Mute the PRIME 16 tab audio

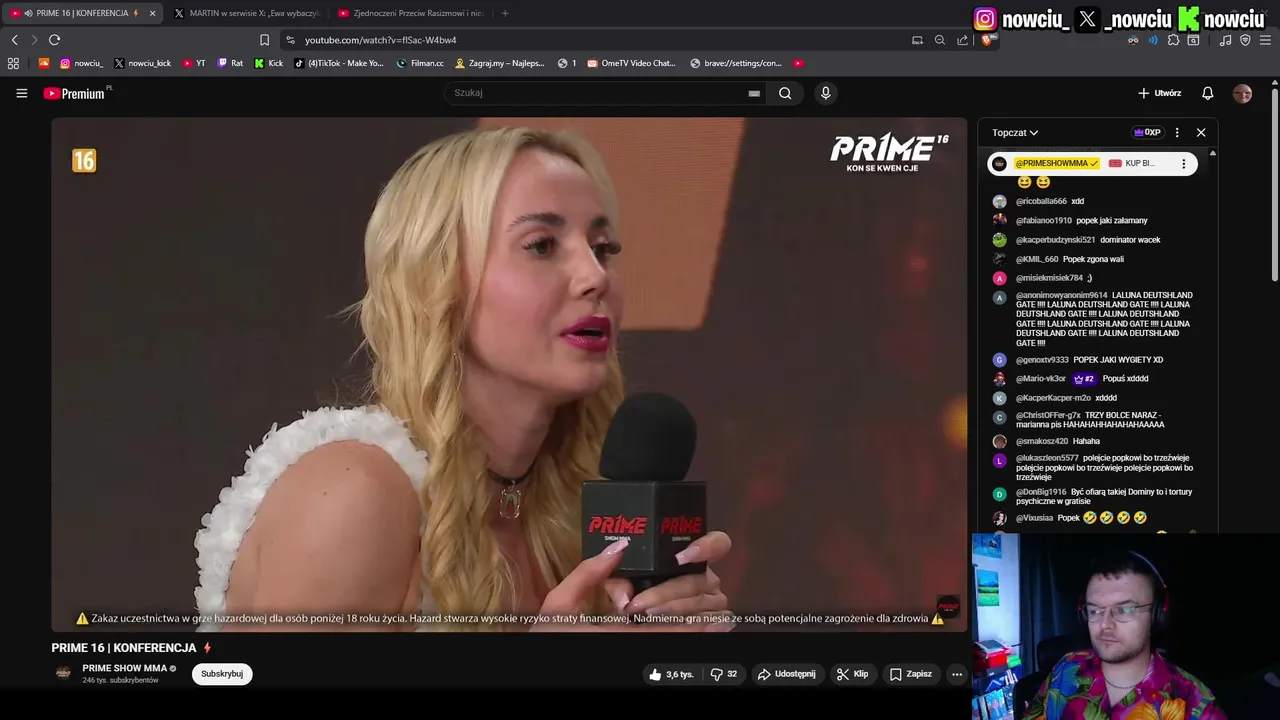pos(28,13)
